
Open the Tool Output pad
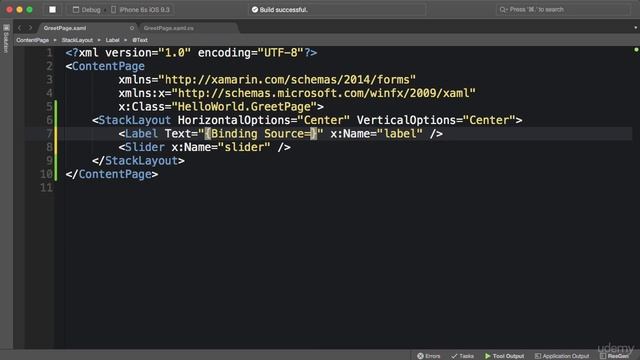click(504, 356)
